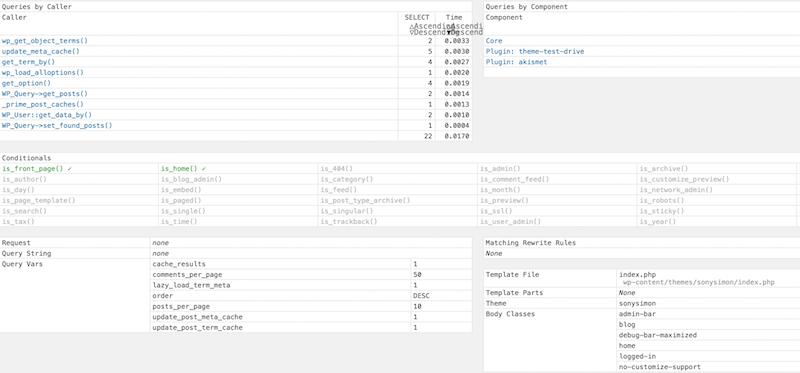Select the is_admin() conditional
800x373 pixels.
[500, 168]
